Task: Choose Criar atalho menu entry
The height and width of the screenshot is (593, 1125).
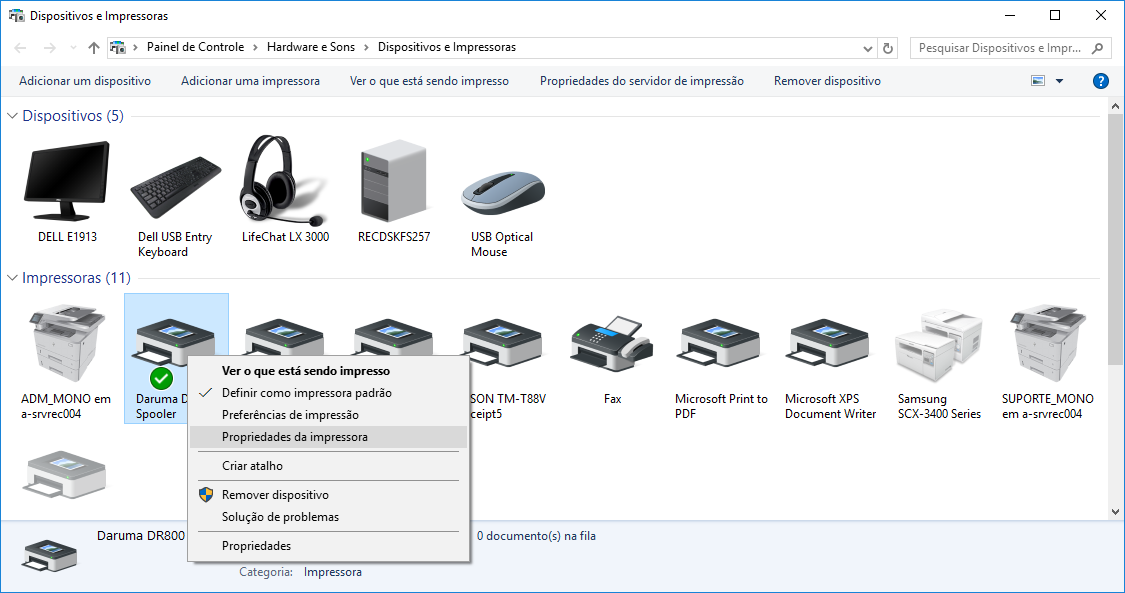Action: pos(329,465)
